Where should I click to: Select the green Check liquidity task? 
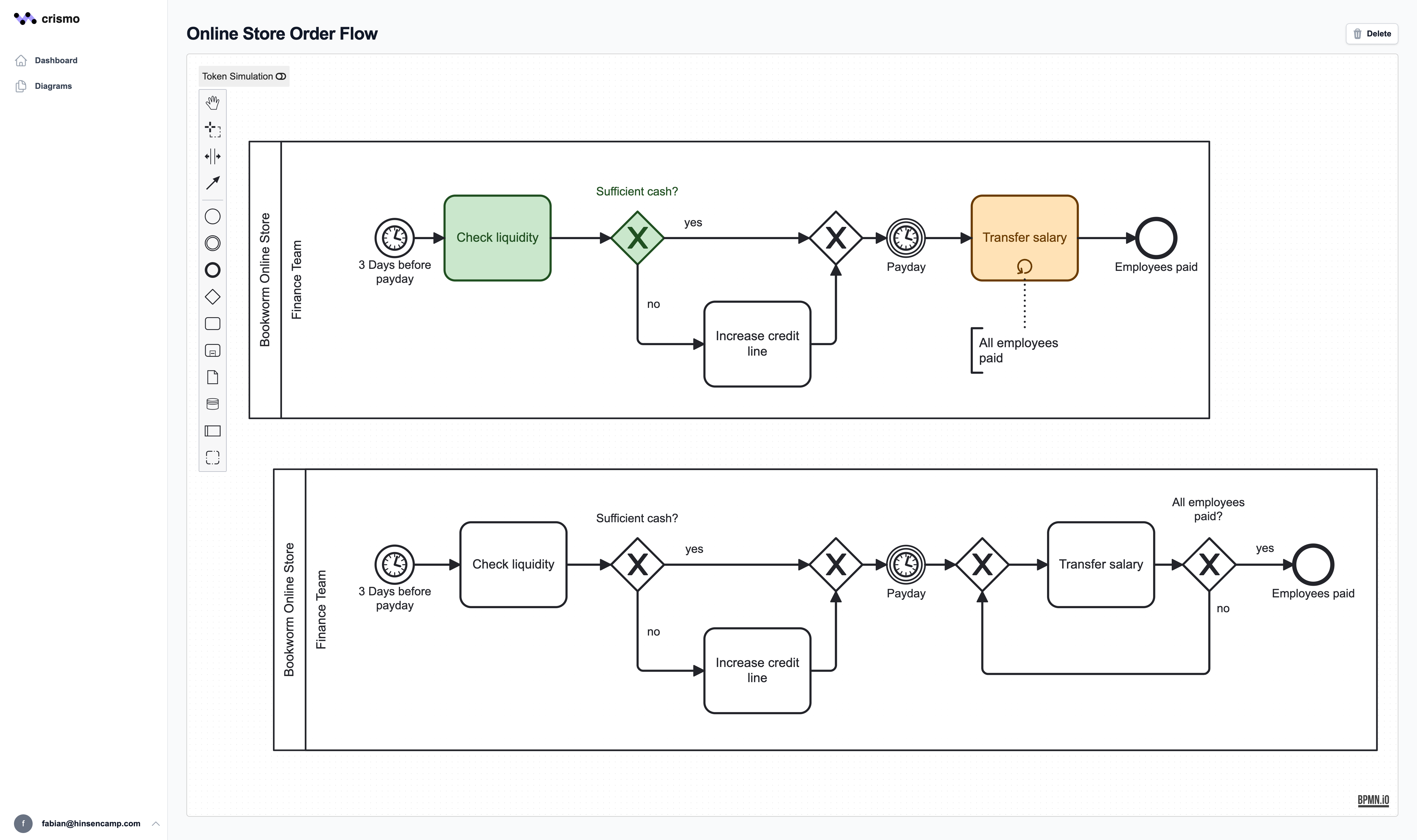coord(498,238)
